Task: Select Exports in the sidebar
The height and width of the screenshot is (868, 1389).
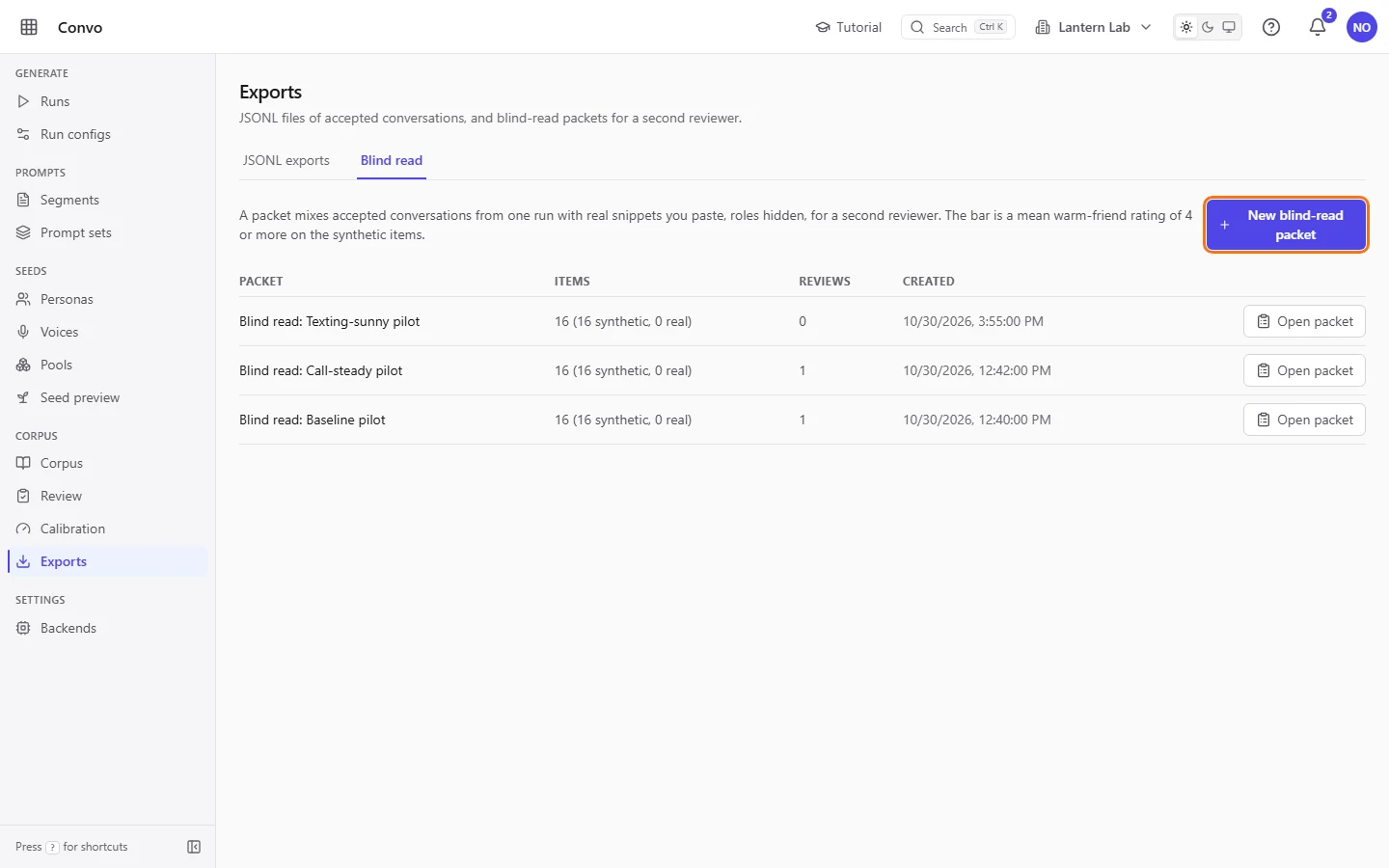Action: point(107,561)
